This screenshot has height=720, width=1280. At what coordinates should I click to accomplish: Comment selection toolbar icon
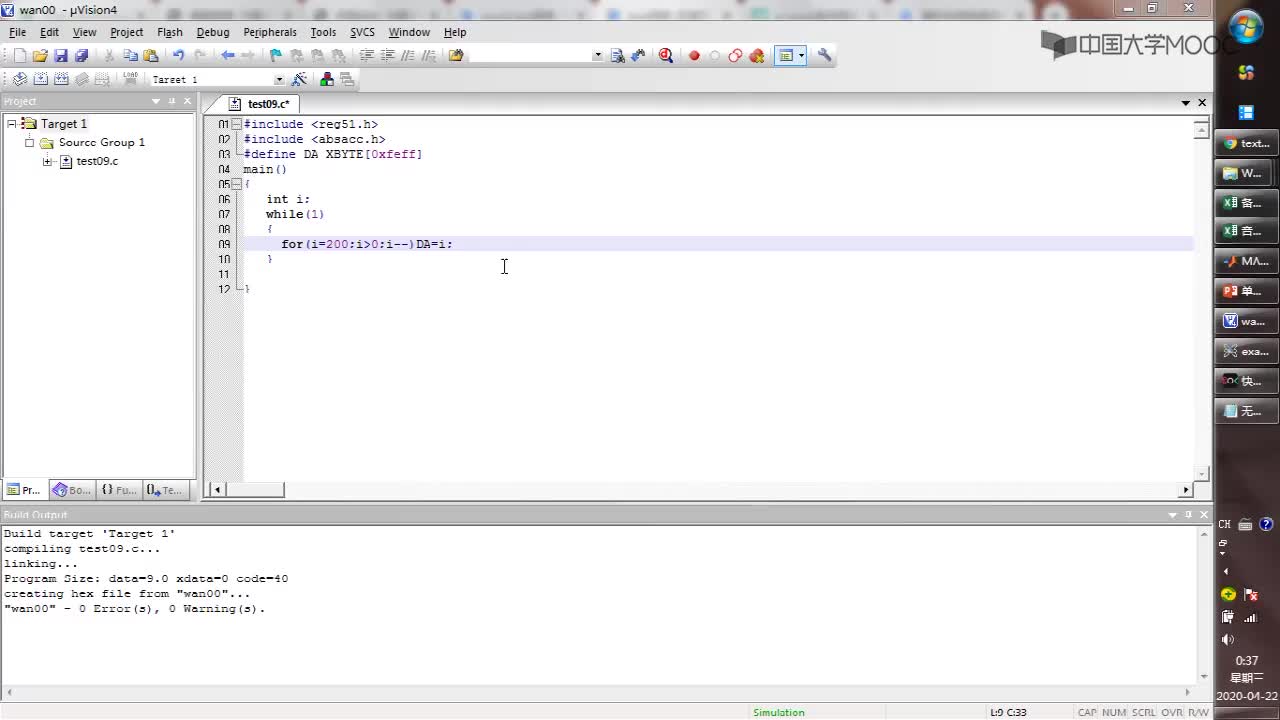coord(407,56)
